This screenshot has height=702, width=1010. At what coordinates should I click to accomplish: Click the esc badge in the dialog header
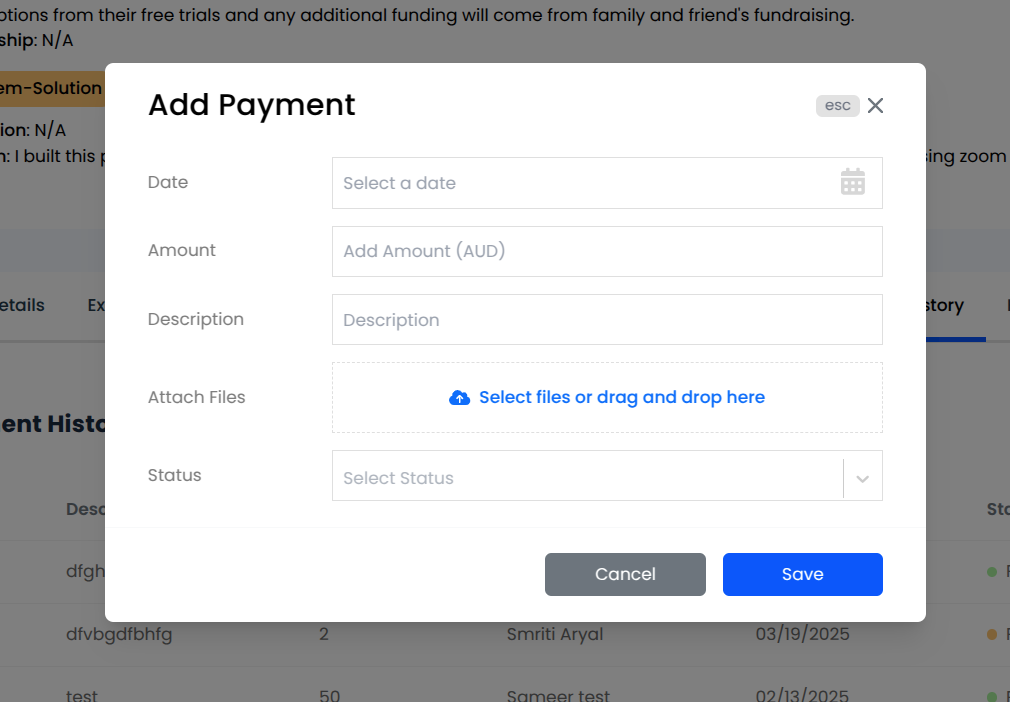(x=838, y=105)
